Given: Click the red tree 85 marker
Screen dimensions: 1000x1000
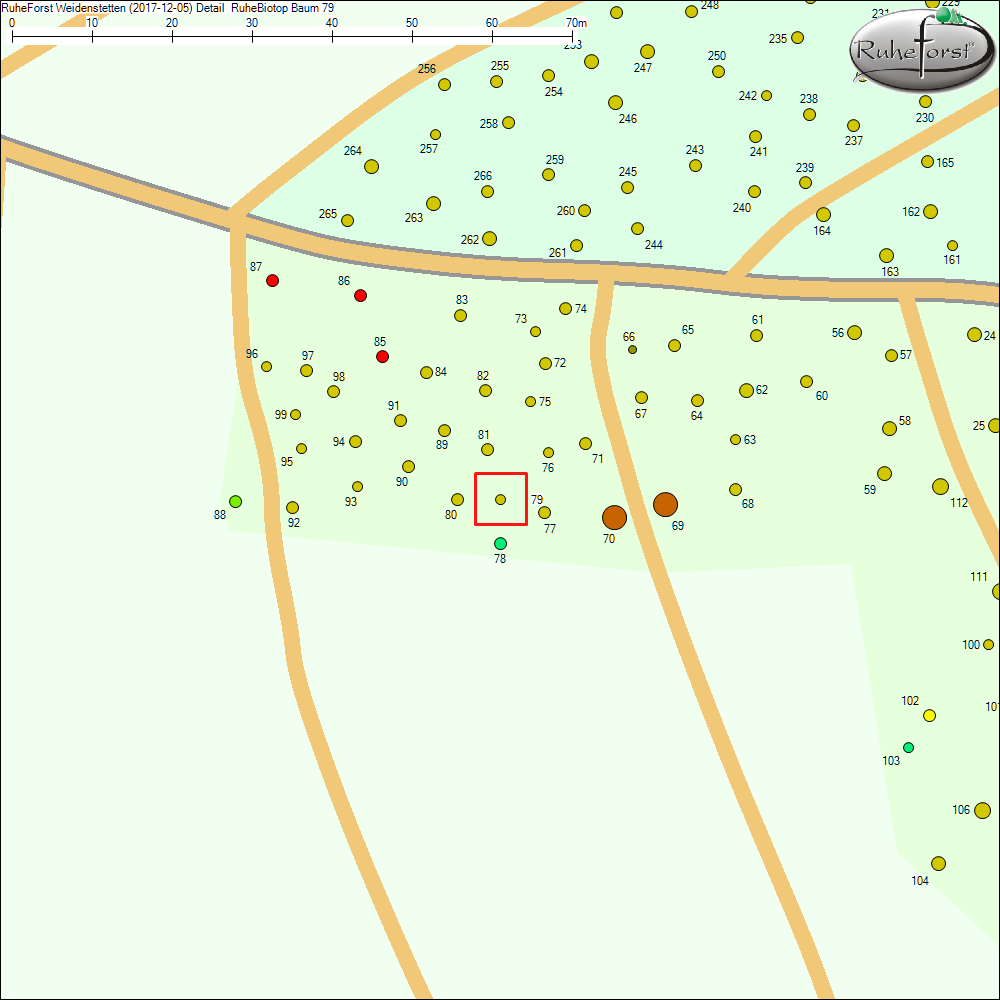Looking at the screenshot, I should point(382,357).
